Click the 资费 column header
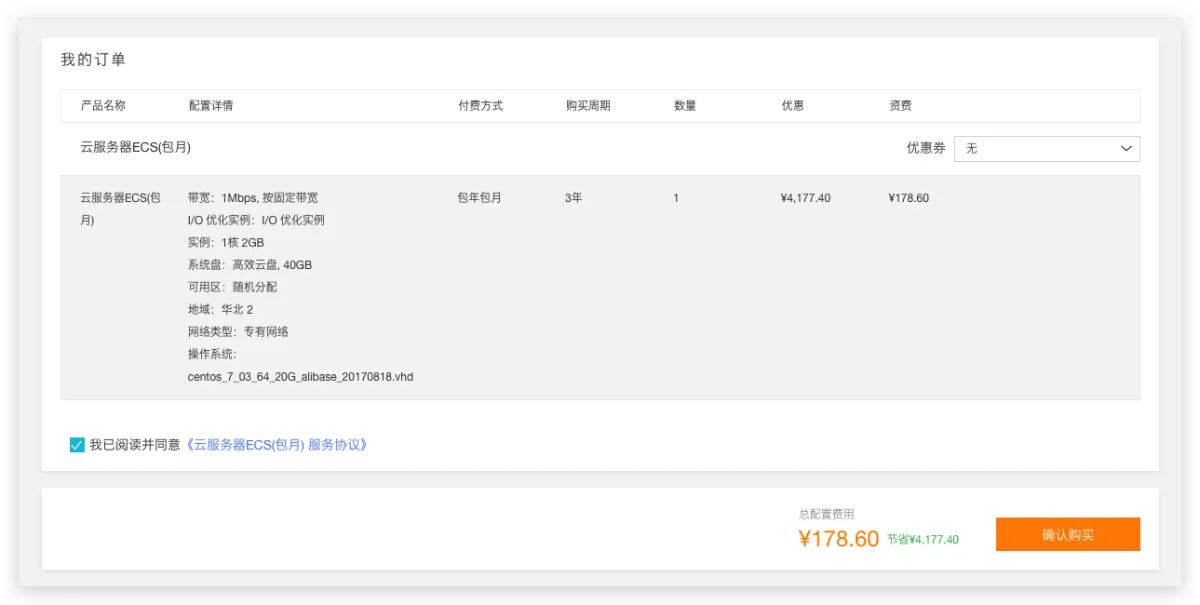This screenshot has width=1200, height=605. coord(900,106)
